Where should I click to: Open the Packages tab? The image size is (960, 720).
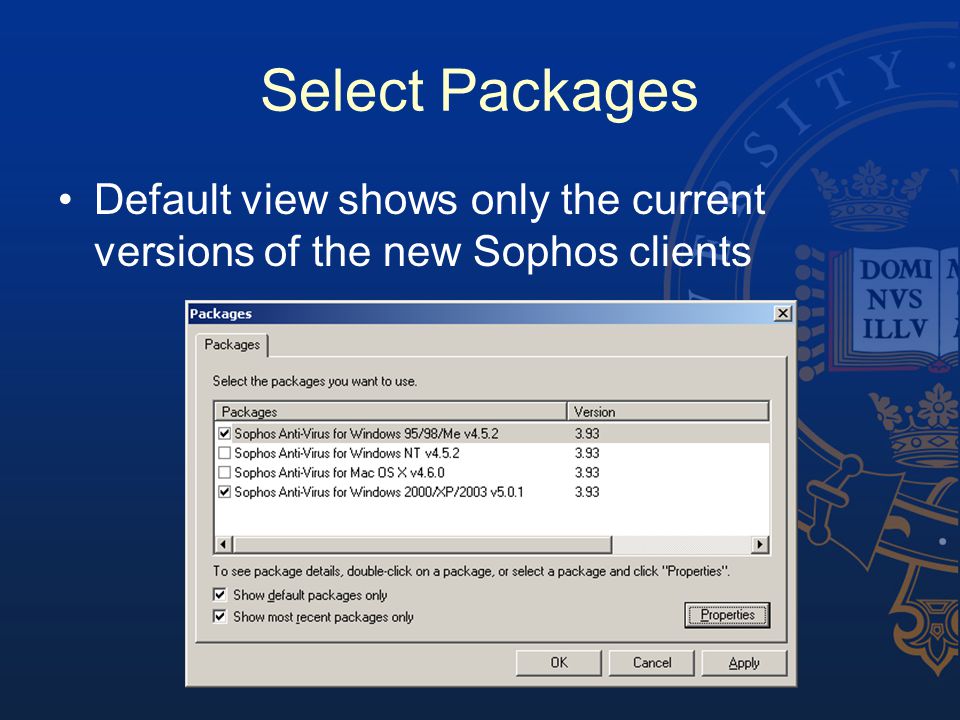tap(232, 345)
